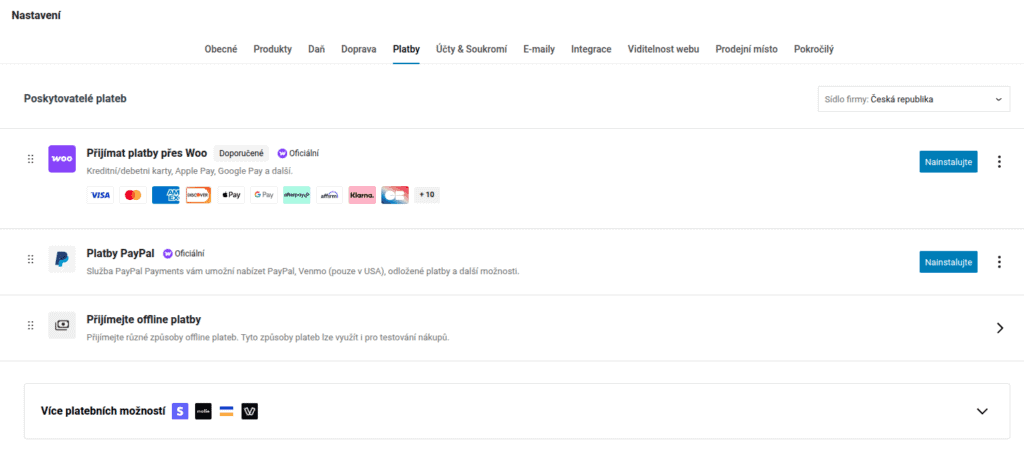
Task: Open three-dot menu for Platby PayPal
Action: 999,262
